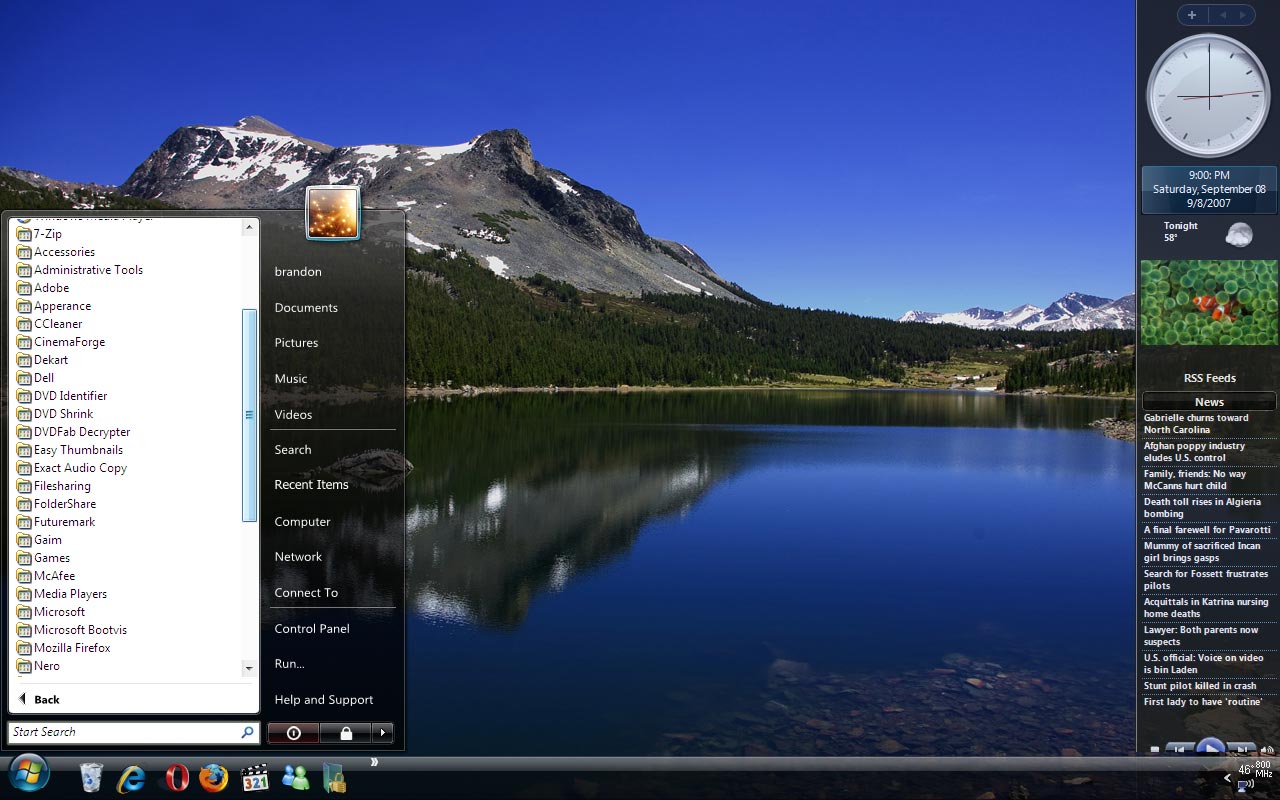Open Run... from the Start menu
1280x800 pixels.
click(289, 664)
